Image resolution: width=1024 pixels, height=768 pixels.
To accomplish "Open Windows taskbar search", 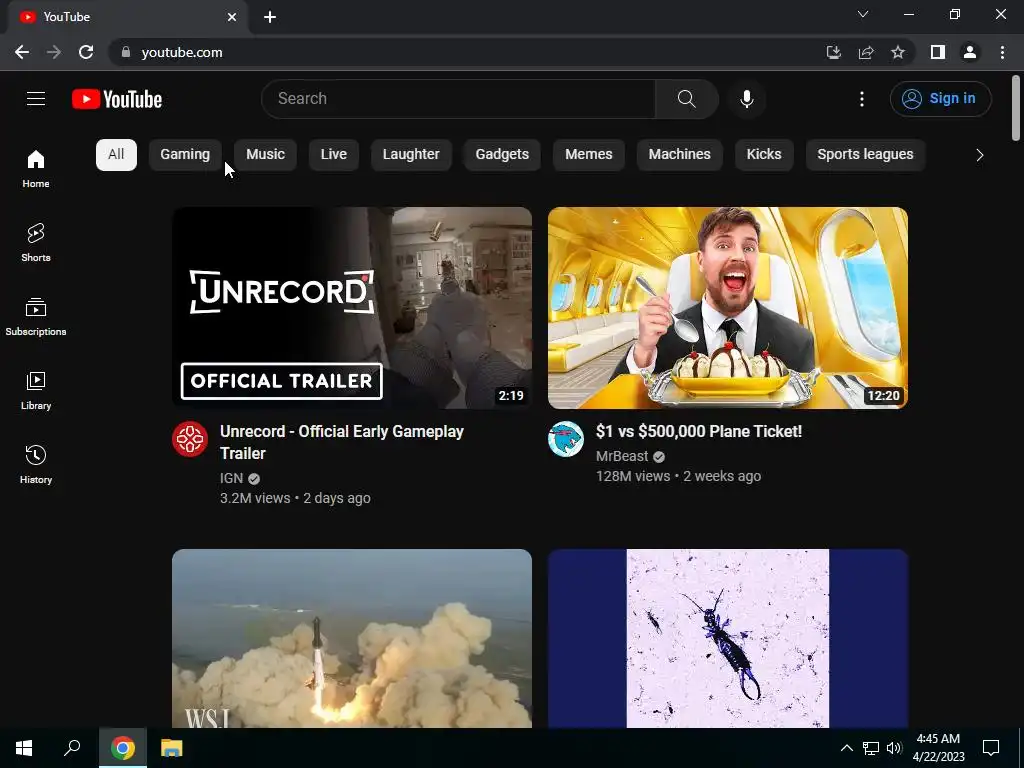I will tap(72, 748).
